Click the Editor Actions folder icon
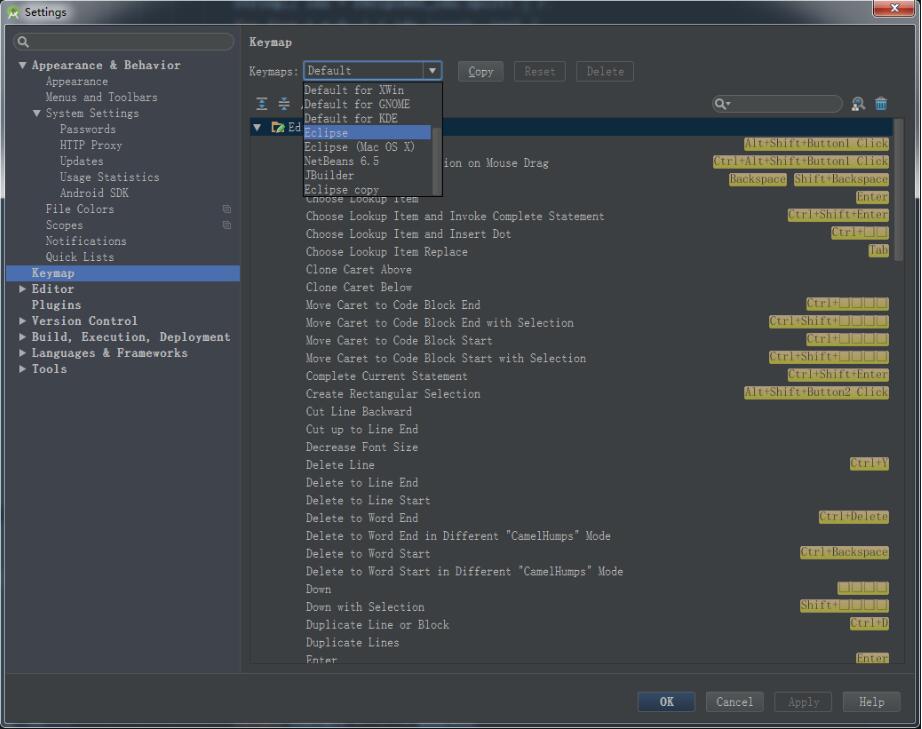This screenshot has height=729, width=922. 277,127
